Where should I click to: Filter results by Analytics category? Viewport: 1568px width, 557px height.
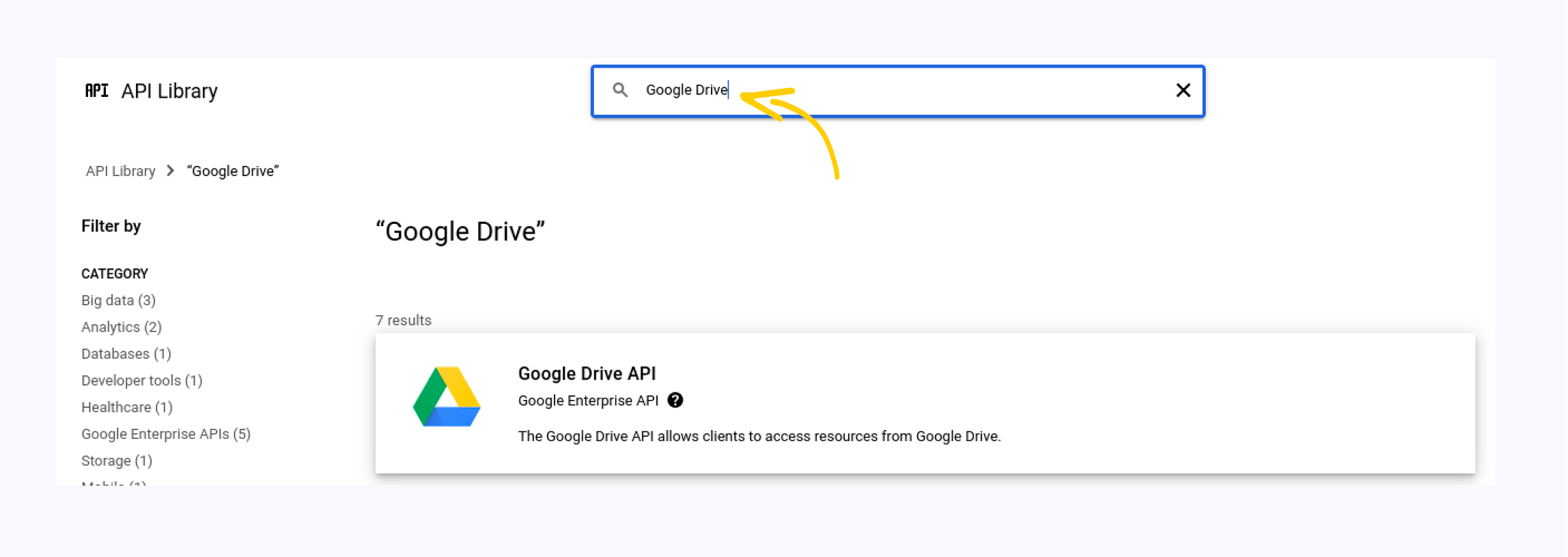(x=122, y=327)
